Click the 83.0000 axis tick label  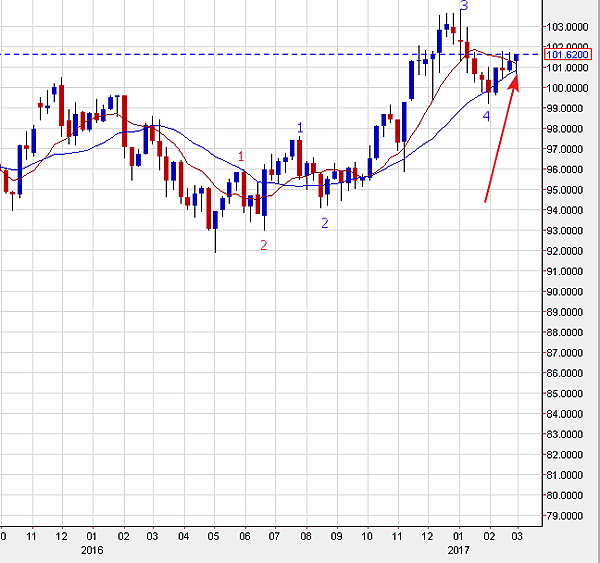pyautogui.click(x=567, y=434)
